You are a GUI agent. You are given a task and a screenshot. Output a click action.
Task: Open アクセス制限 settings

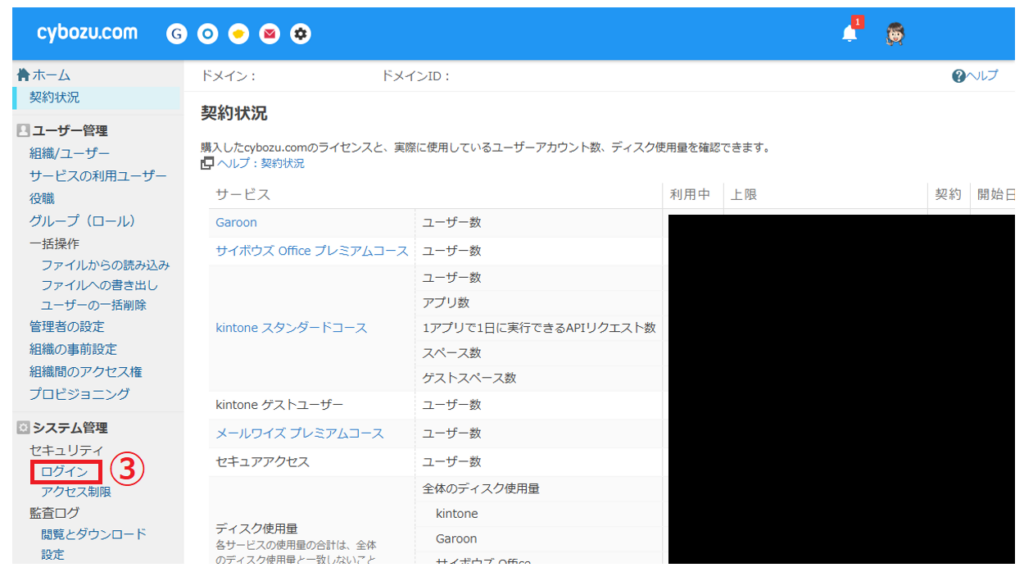click(x=76, y=492)
